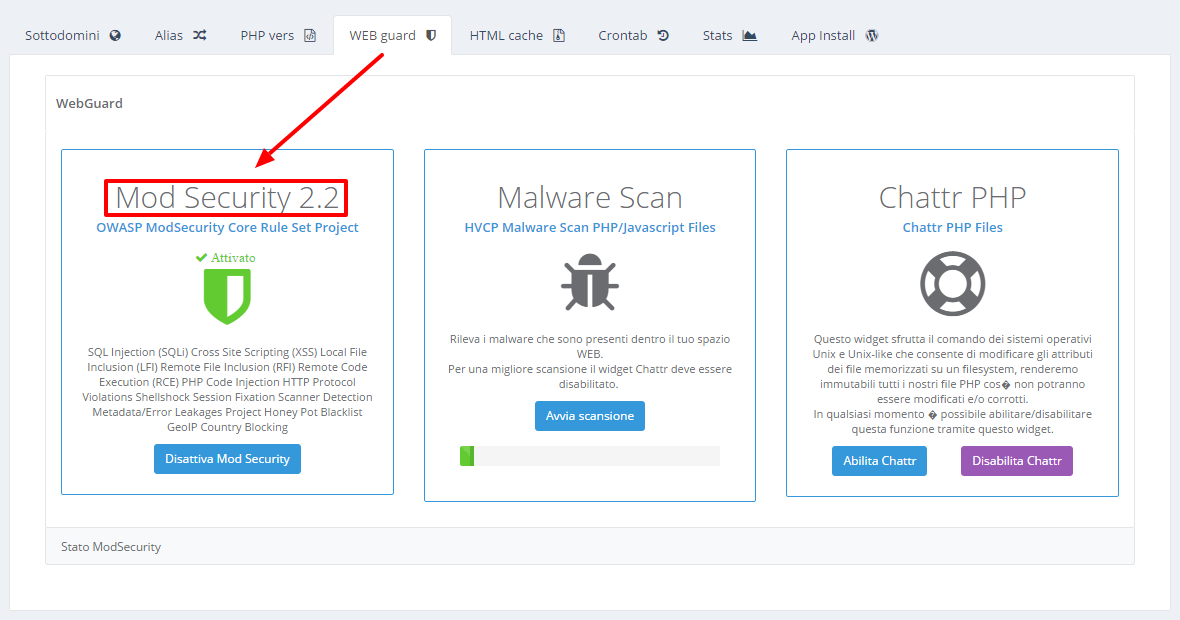
Task: Click the 'Rileva i malware' description text
Action: pos(590,361)
